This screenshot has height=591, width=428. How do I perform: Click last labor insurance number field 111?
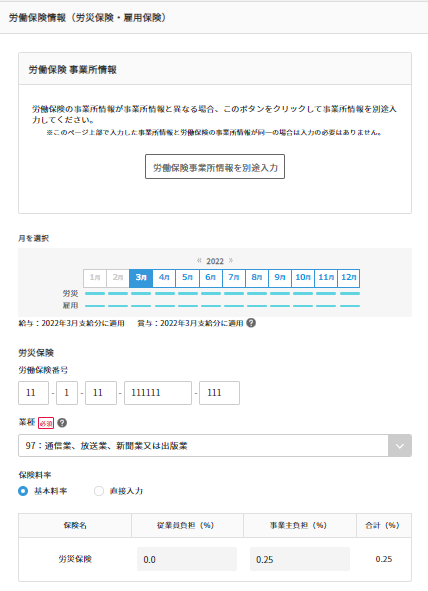[x=219, y=393]
